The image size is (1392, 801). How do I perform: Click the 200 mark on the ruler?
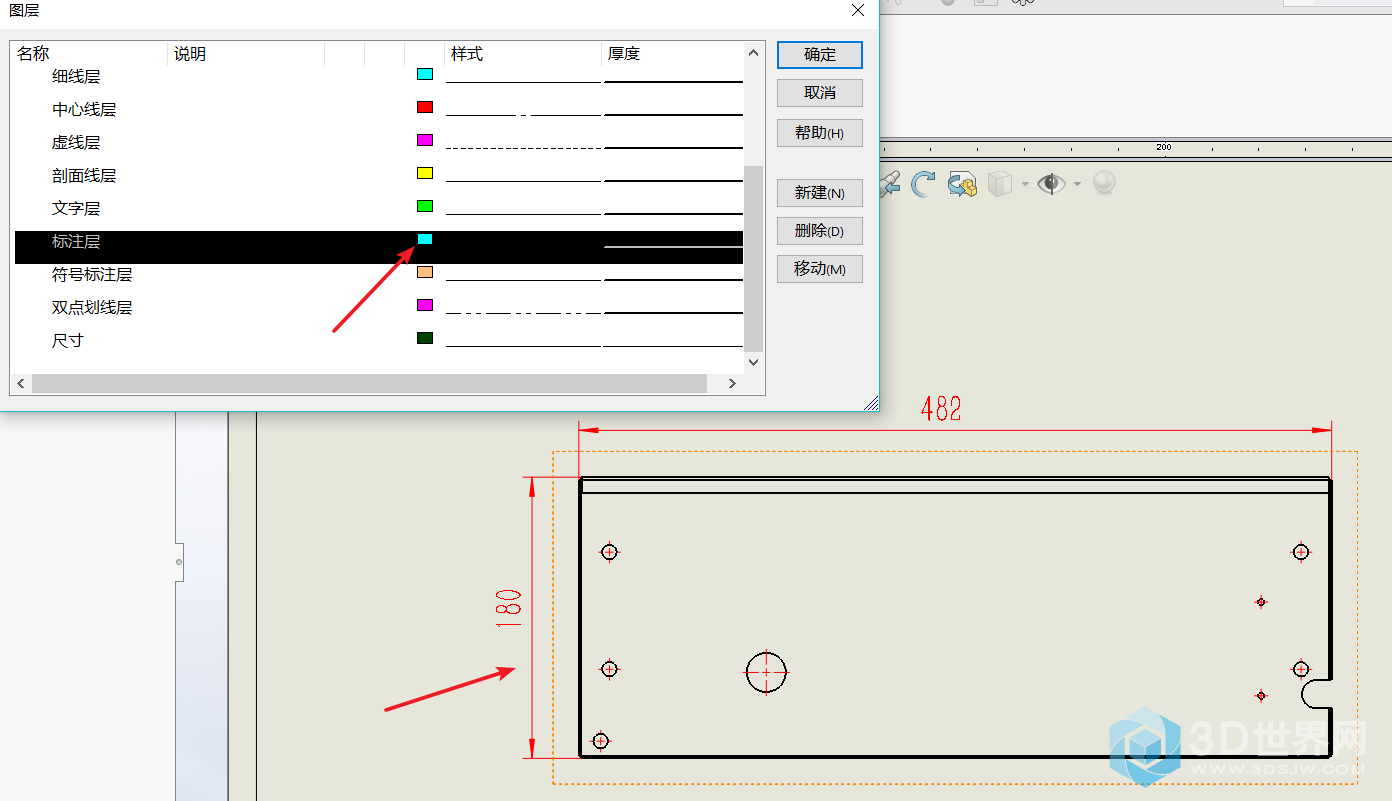tap(1164, 147)
